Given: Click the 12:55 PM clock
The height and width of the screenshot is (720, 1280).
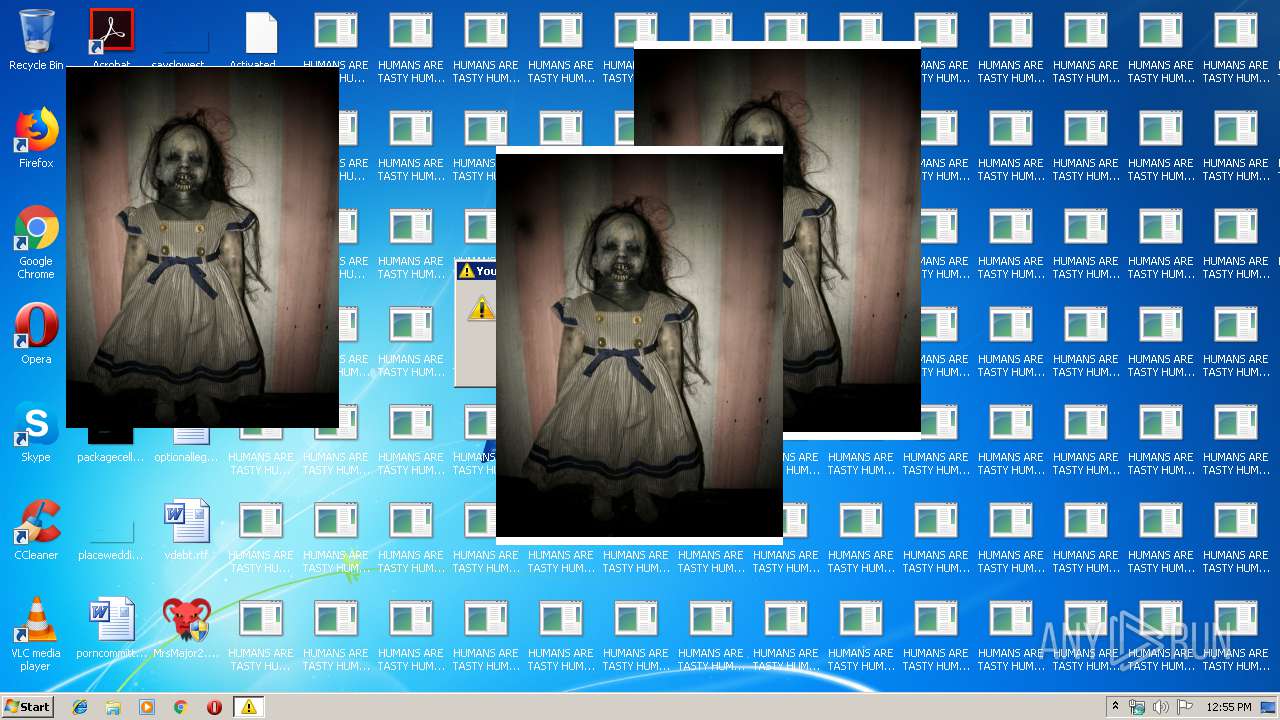Looking at the screenshot, I should [1229, 707].
